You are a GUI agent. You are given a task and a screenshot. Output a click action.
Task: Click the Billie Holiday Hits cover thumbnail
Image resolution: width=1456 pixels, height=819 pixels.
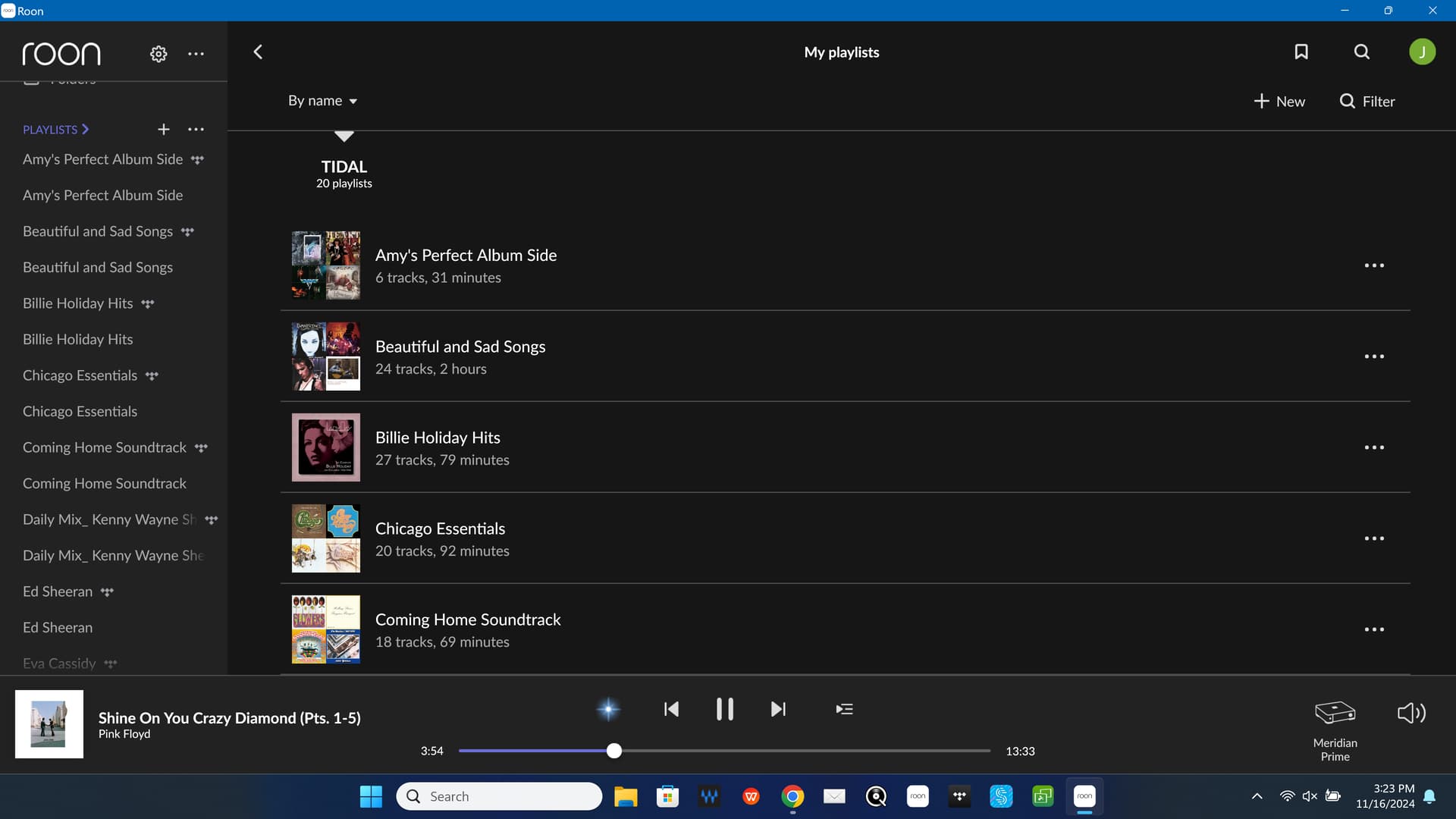(326, 447)
